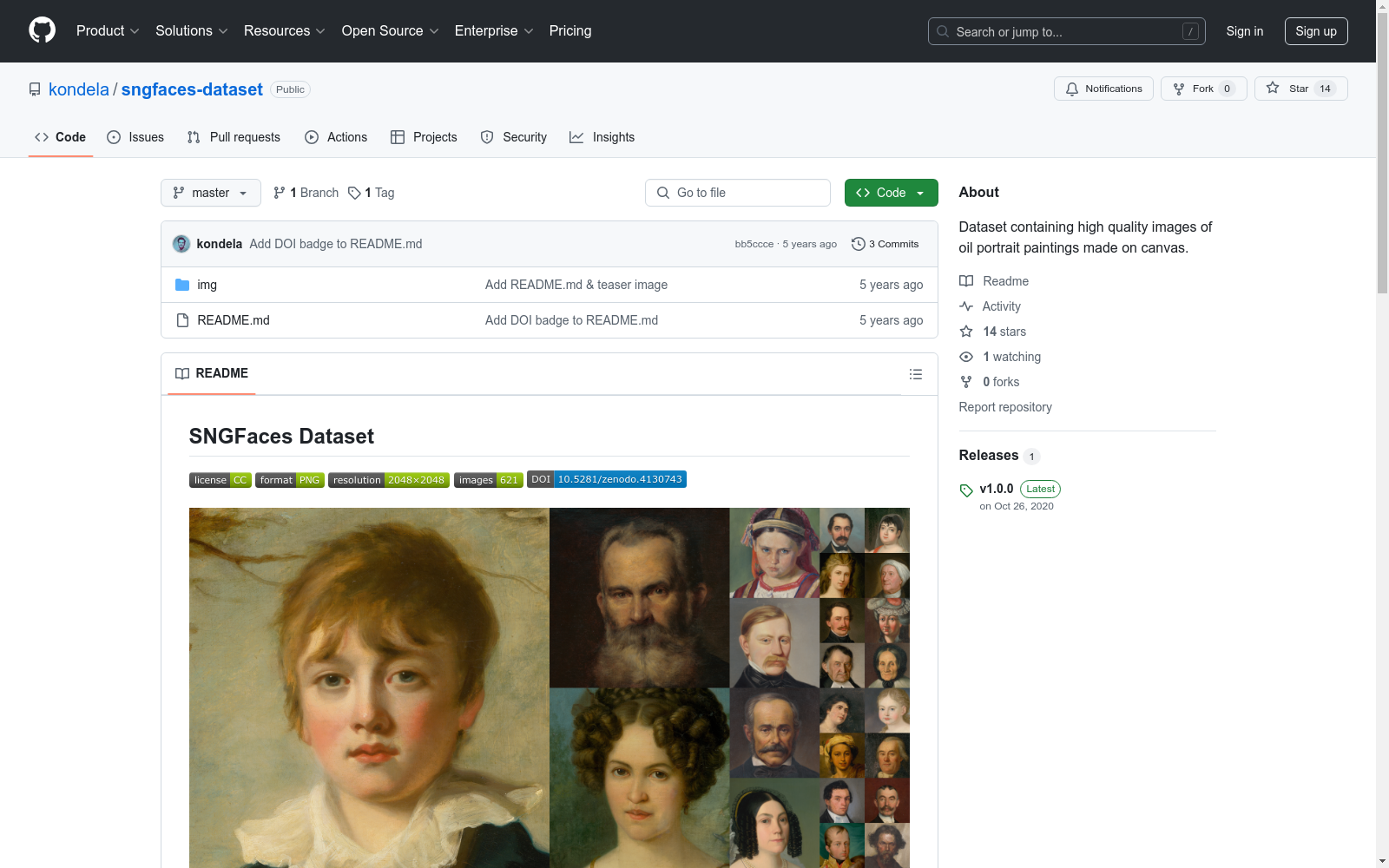This screenshot has width=1389, height=868.
Task: View the 1 Branch link
Action: click(x=306, y=193)
